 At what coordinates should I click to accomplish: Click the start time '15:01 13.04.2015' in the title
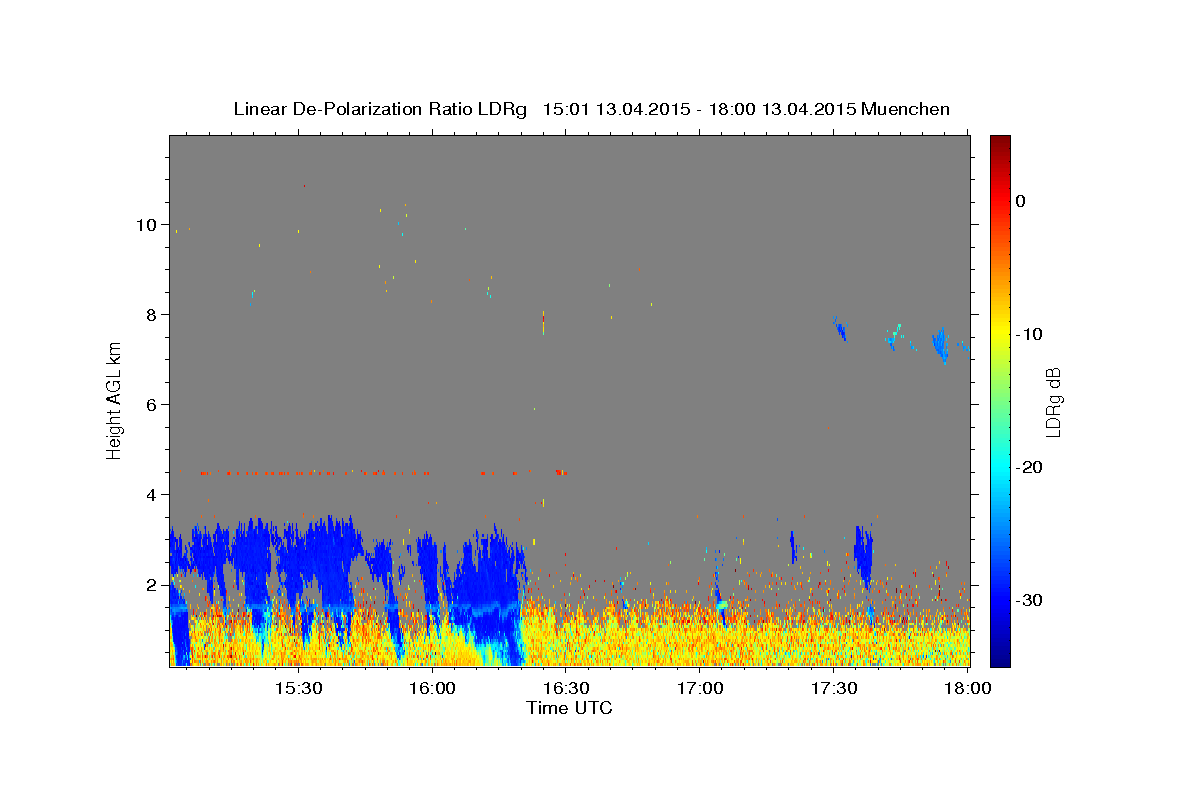(x=616, y=109)
